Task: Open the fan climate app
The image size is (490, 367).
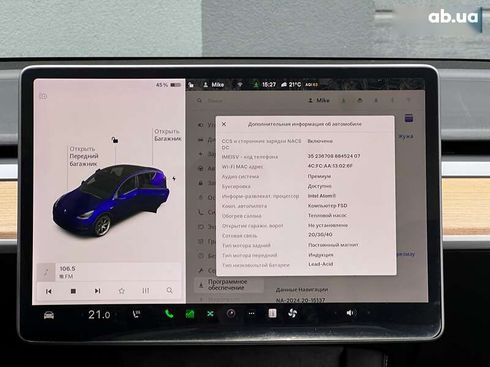Action: click(x=293, y=313)
